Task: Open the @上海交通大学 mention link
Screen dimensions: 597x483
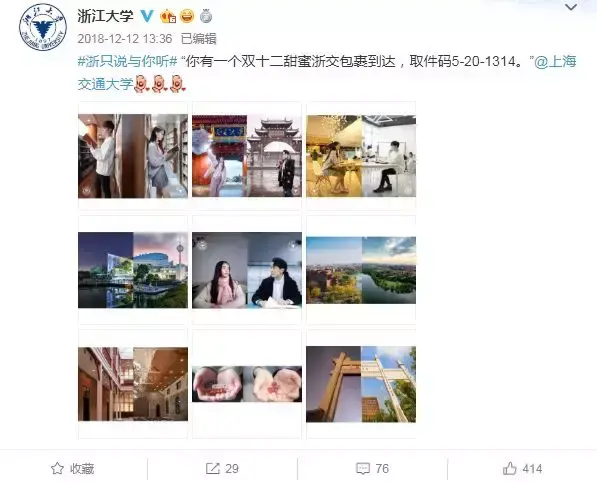Action: pos(327,72)
